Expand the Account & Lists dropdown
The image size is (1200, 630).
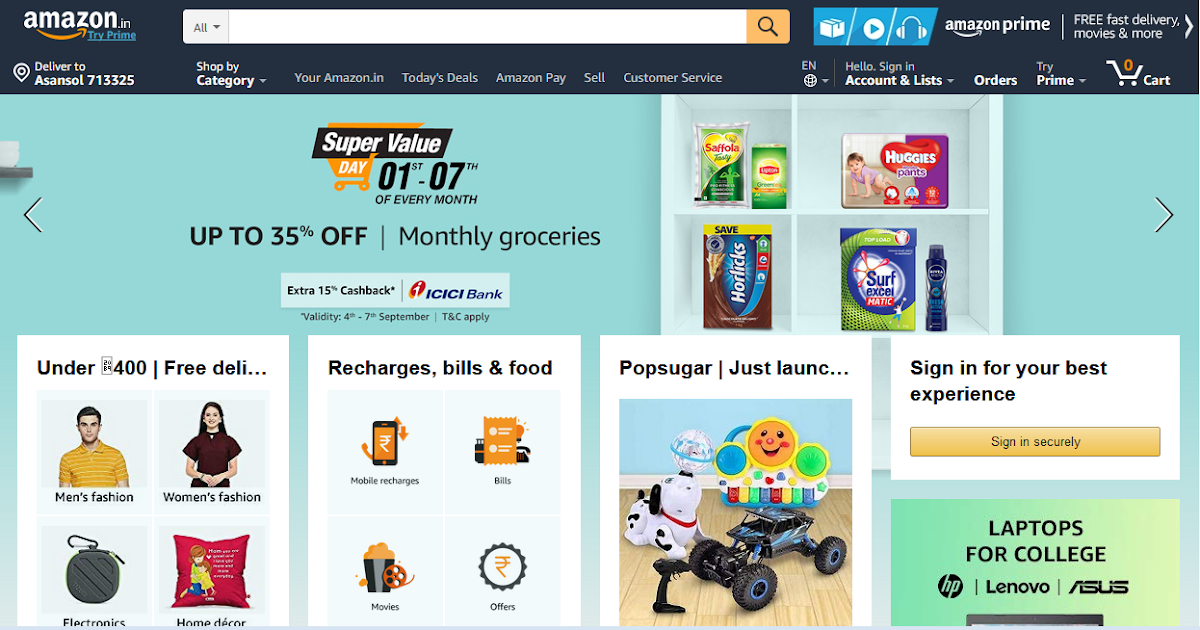[x=899, y=73]
